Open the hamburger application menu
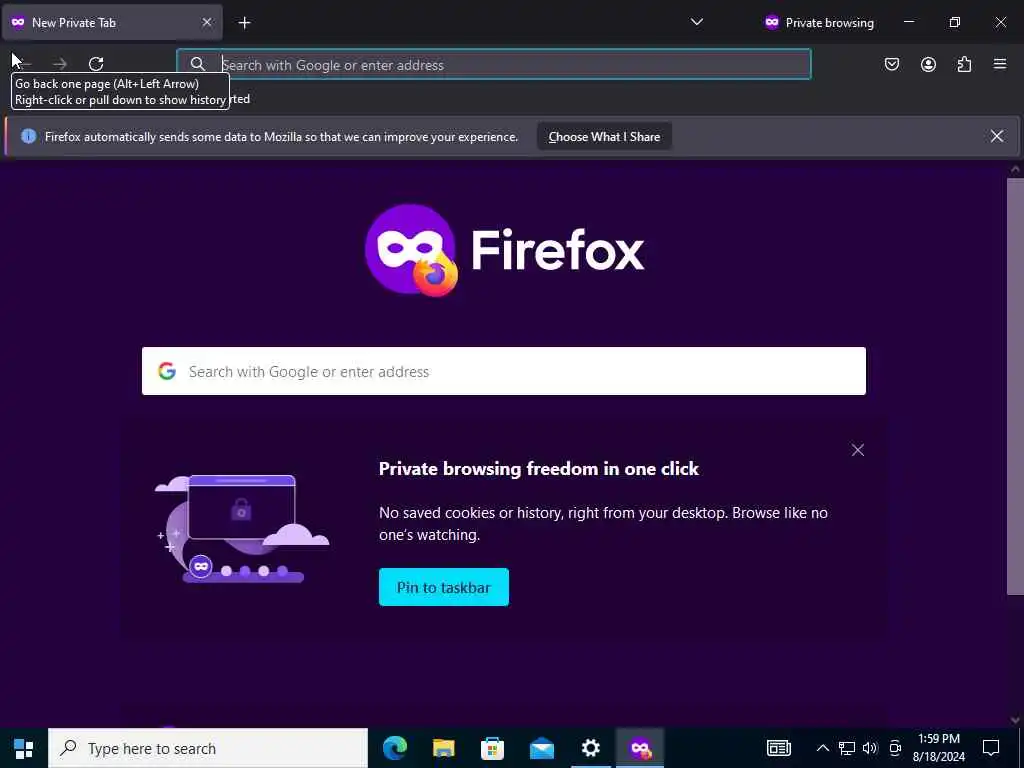 tap(1000, 64)
